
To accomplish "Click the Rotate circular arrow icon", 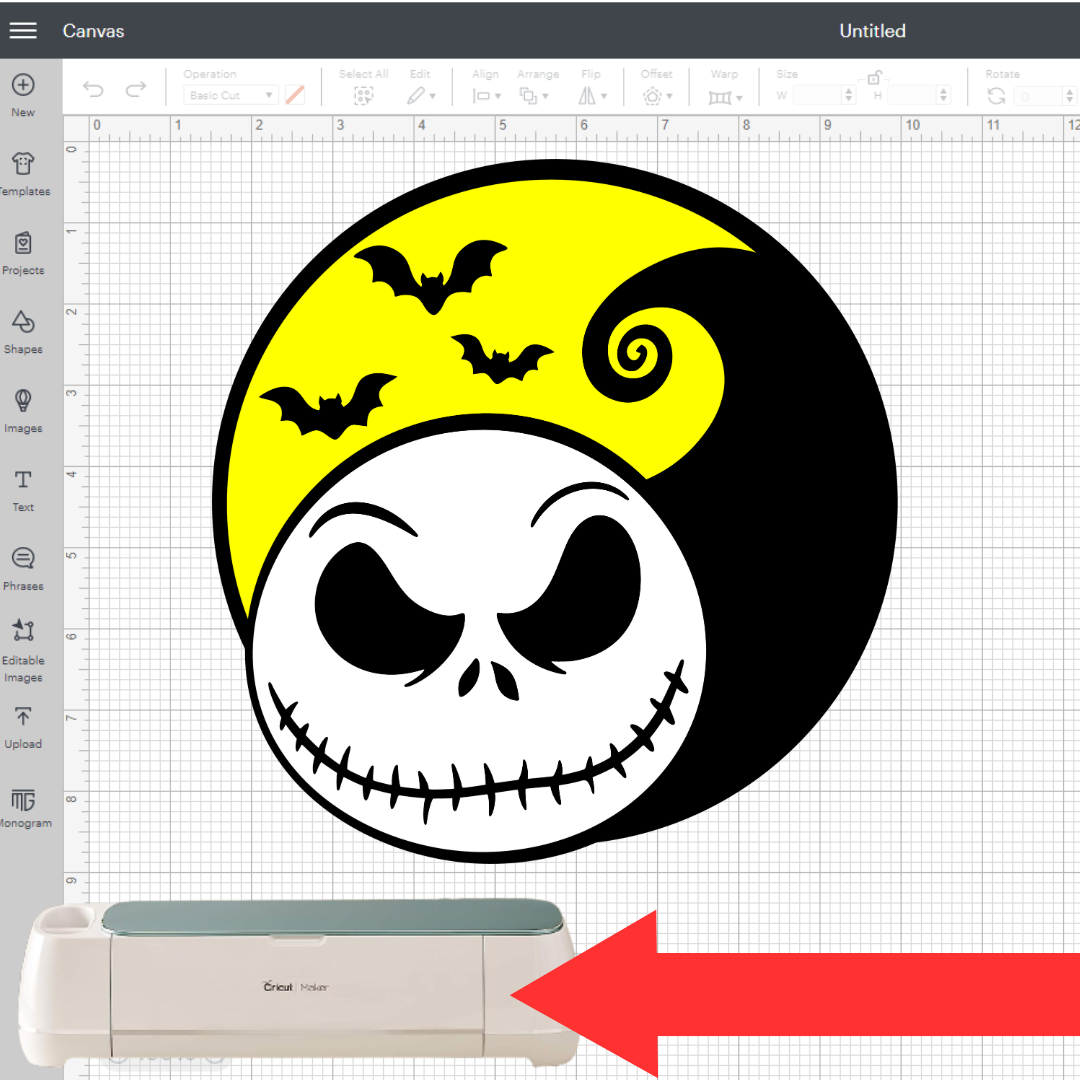I will click(x=996, y=96).
